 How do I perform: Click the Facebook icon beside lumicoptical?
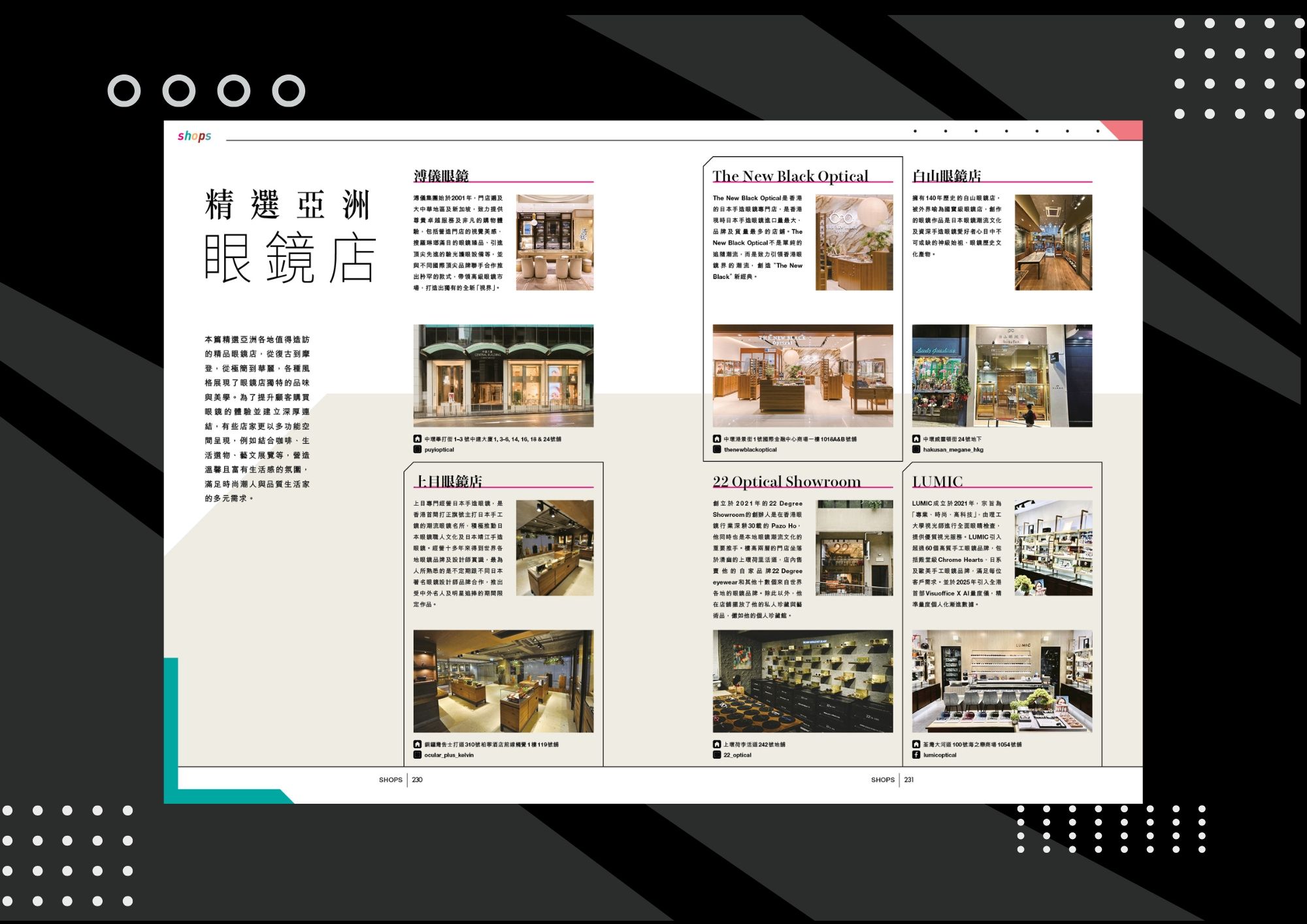916,755
